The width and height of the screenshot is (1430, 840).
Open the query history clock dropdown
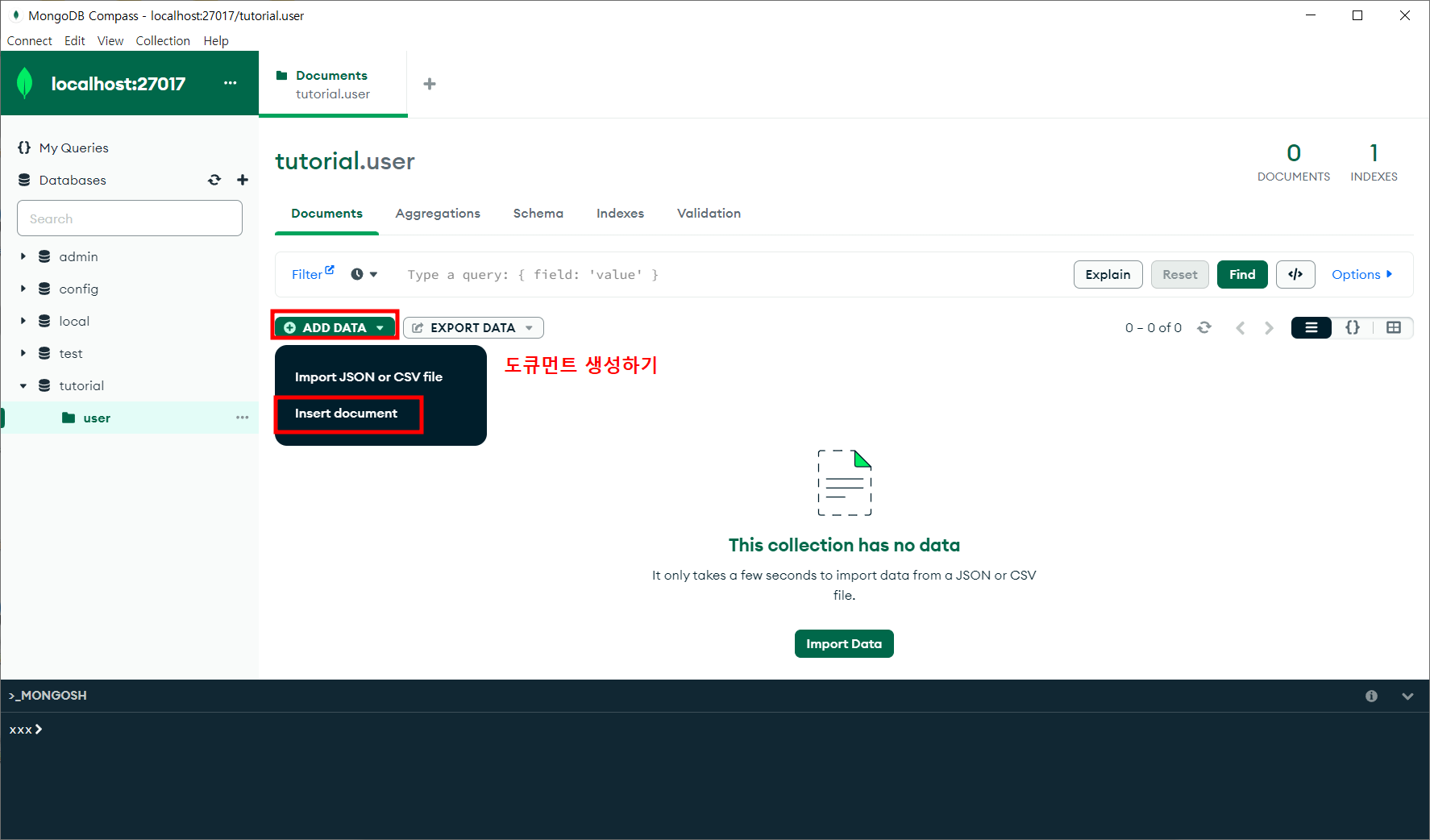coord(364,274)
